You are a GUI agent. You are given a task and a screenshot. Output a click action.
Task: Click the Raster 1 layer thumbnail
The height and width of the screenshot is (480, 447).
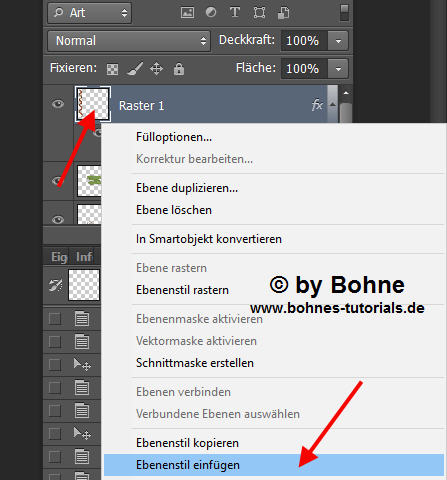click(x=93, y=104)
